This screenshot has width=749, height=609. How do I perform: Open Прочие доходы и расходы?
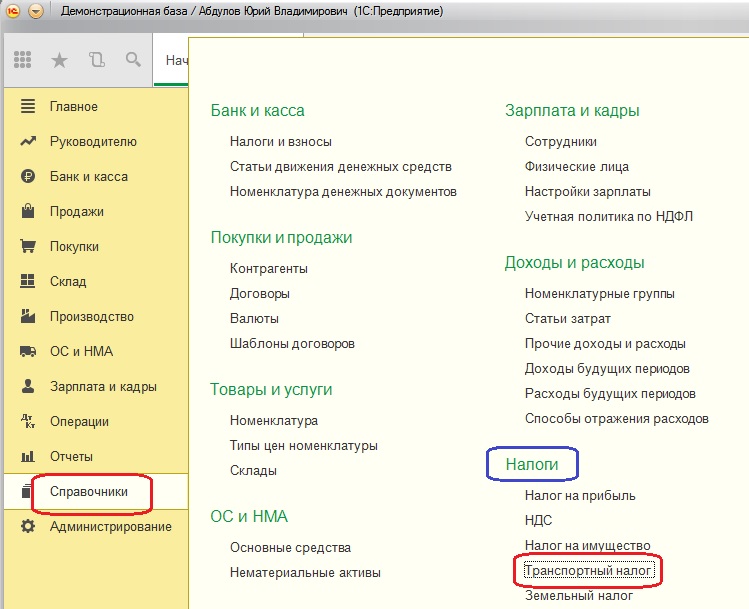(605, 343)
